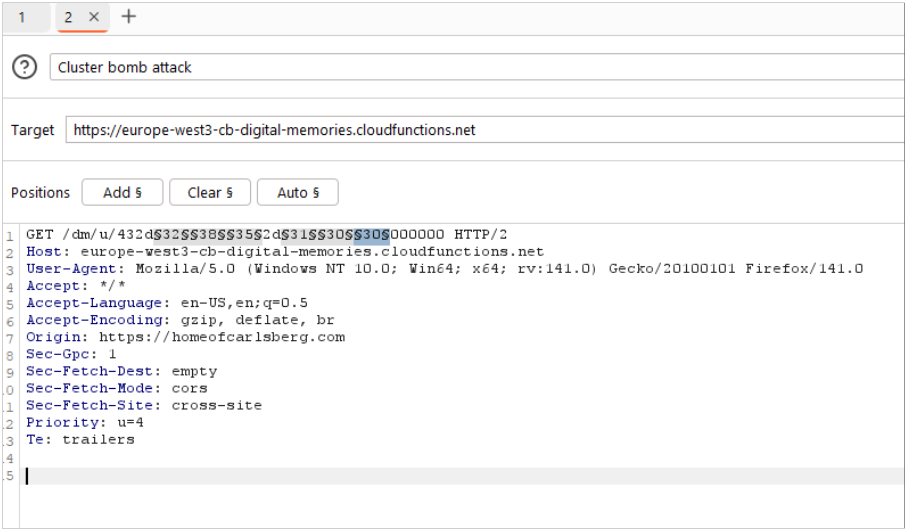Image resolution: width=909 pixels, height=531 pixels.
Task: Click the Te: trailers header line
Action: 80,439
